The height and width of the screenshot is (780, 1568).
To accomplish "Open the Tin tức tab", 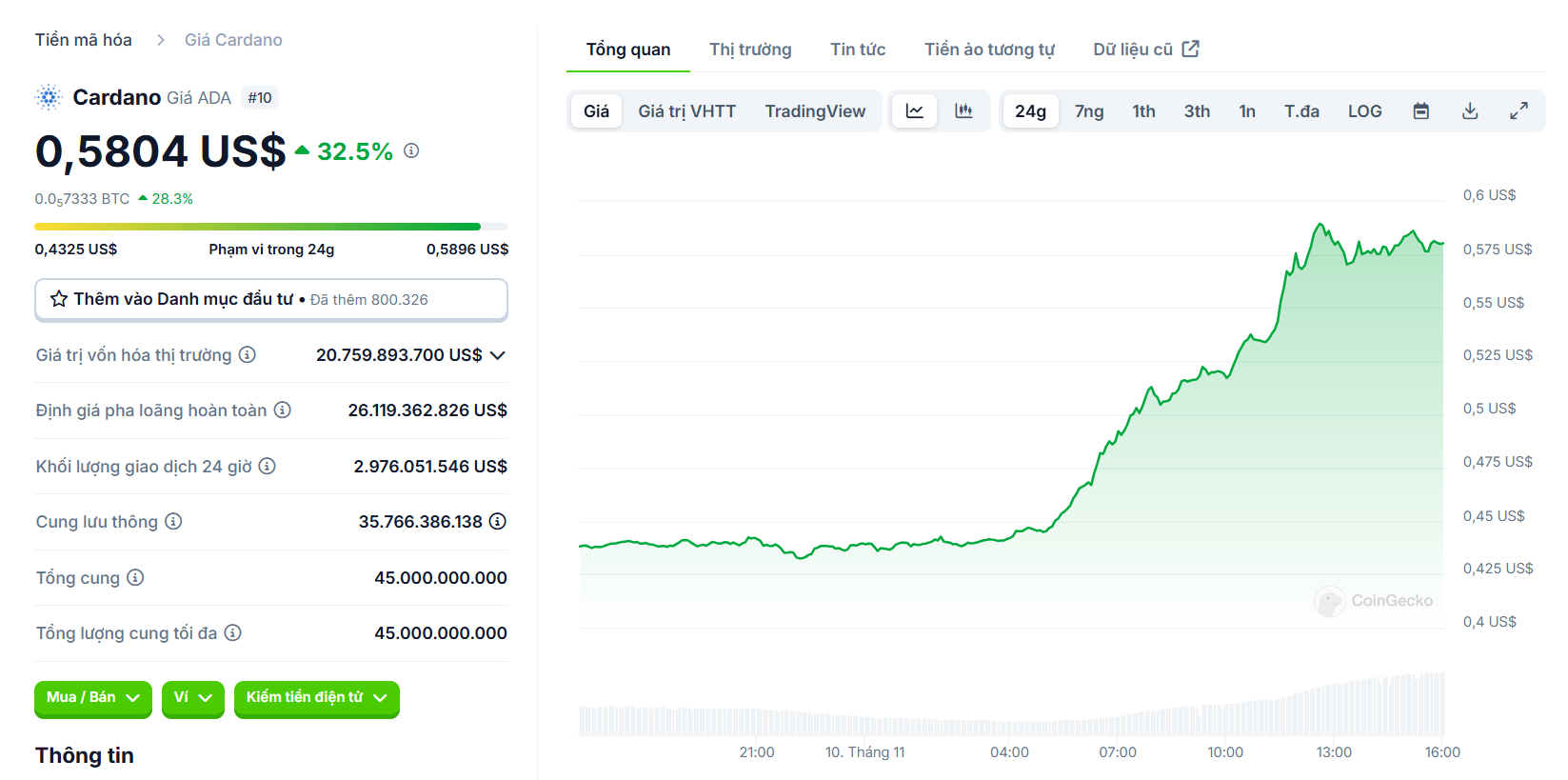I will pos(858,50).
